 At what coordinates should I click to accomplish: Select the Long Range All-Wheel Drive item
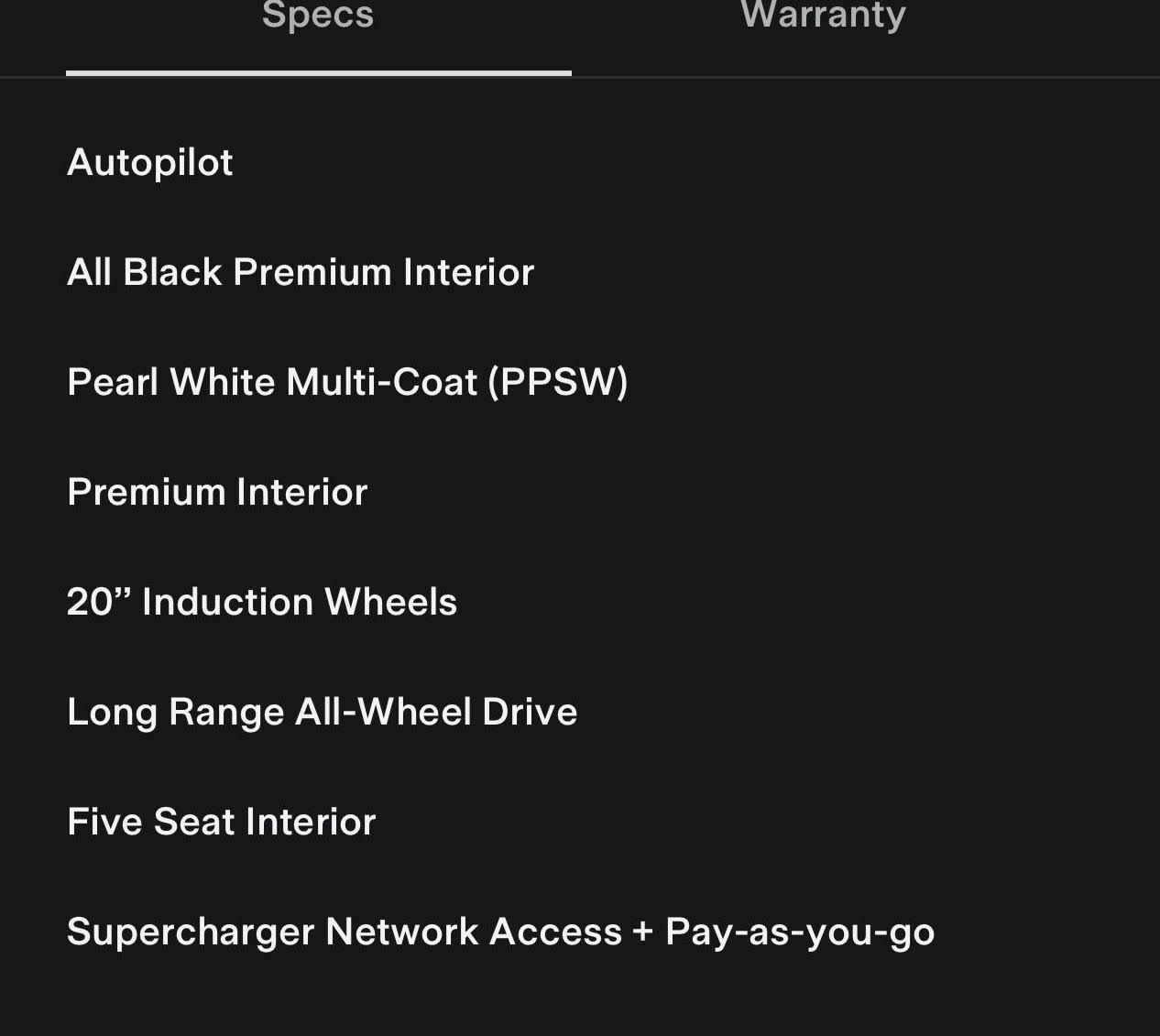tap(322, 713)
